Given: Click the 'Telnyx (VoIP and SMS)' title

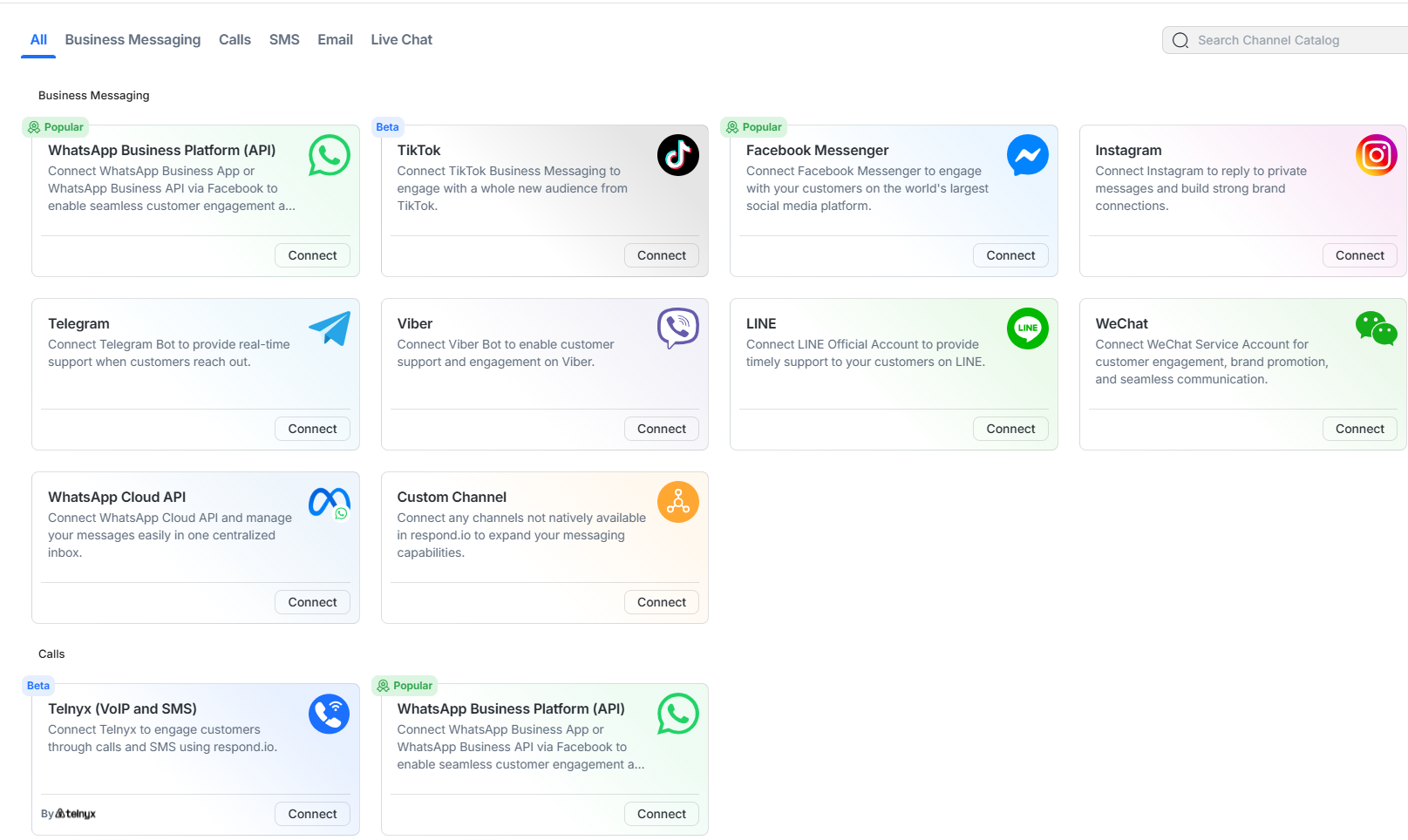Looking at the screenshot, I should pos(122,708).
